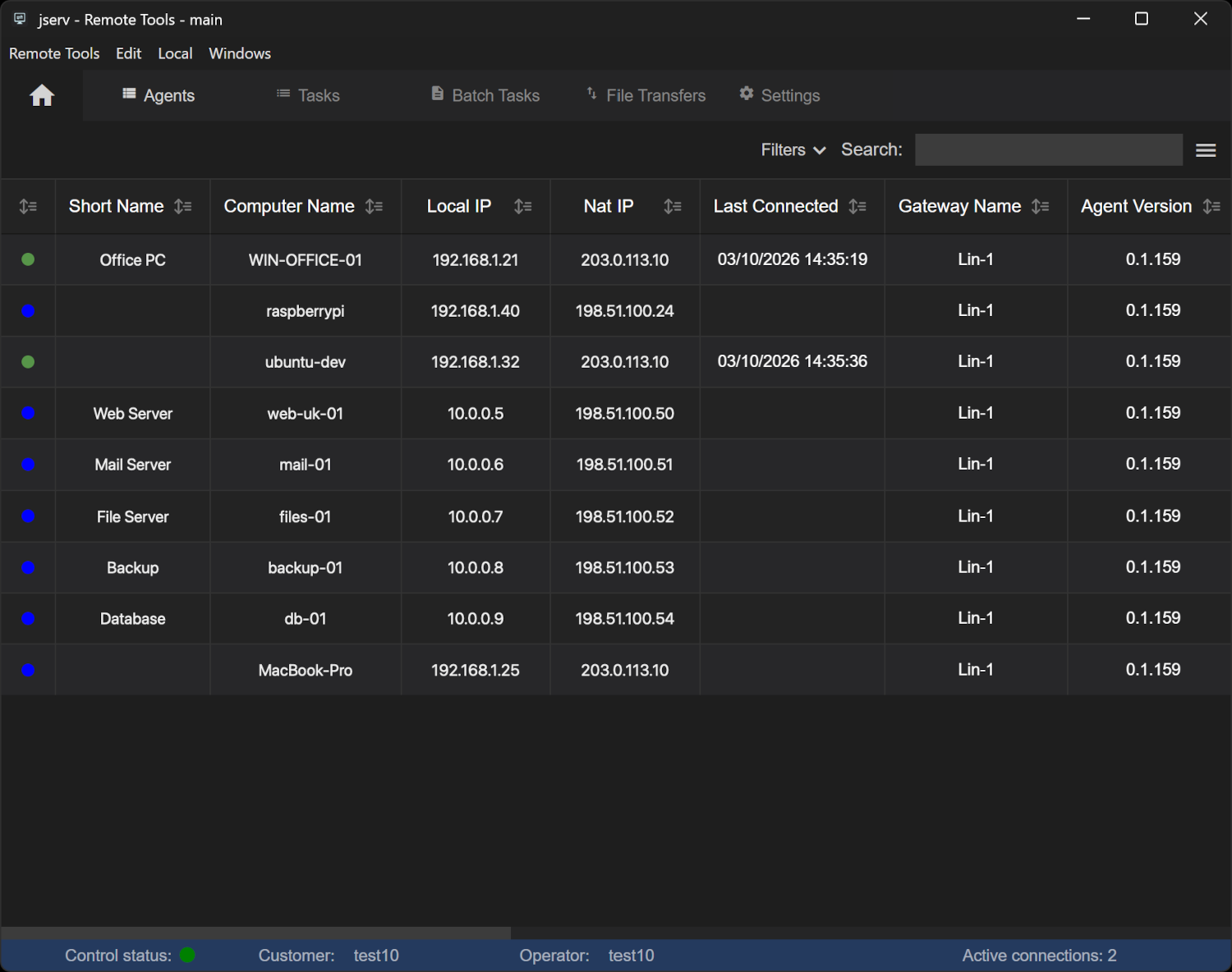Viewport: 1232px width, 972px height.
Task: Click the blue status dot for web-uk-01
Action: [x=28, y=413]
